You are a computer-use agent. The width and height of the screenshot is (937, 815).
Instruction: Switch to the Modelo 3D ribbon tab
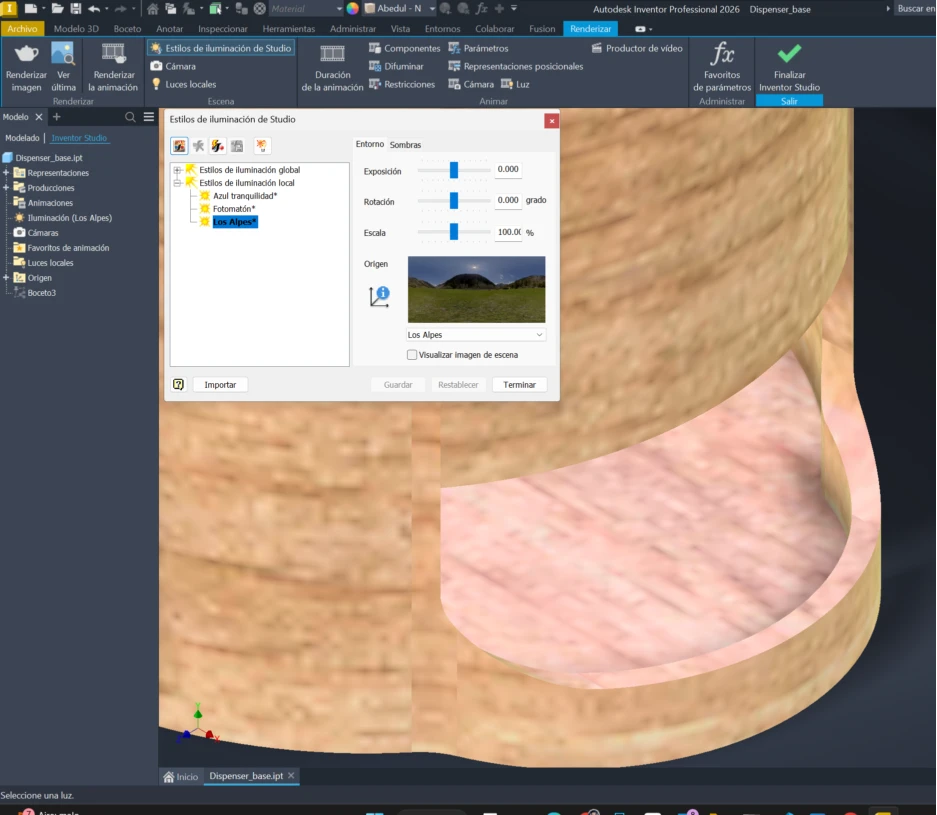[76, 29]
